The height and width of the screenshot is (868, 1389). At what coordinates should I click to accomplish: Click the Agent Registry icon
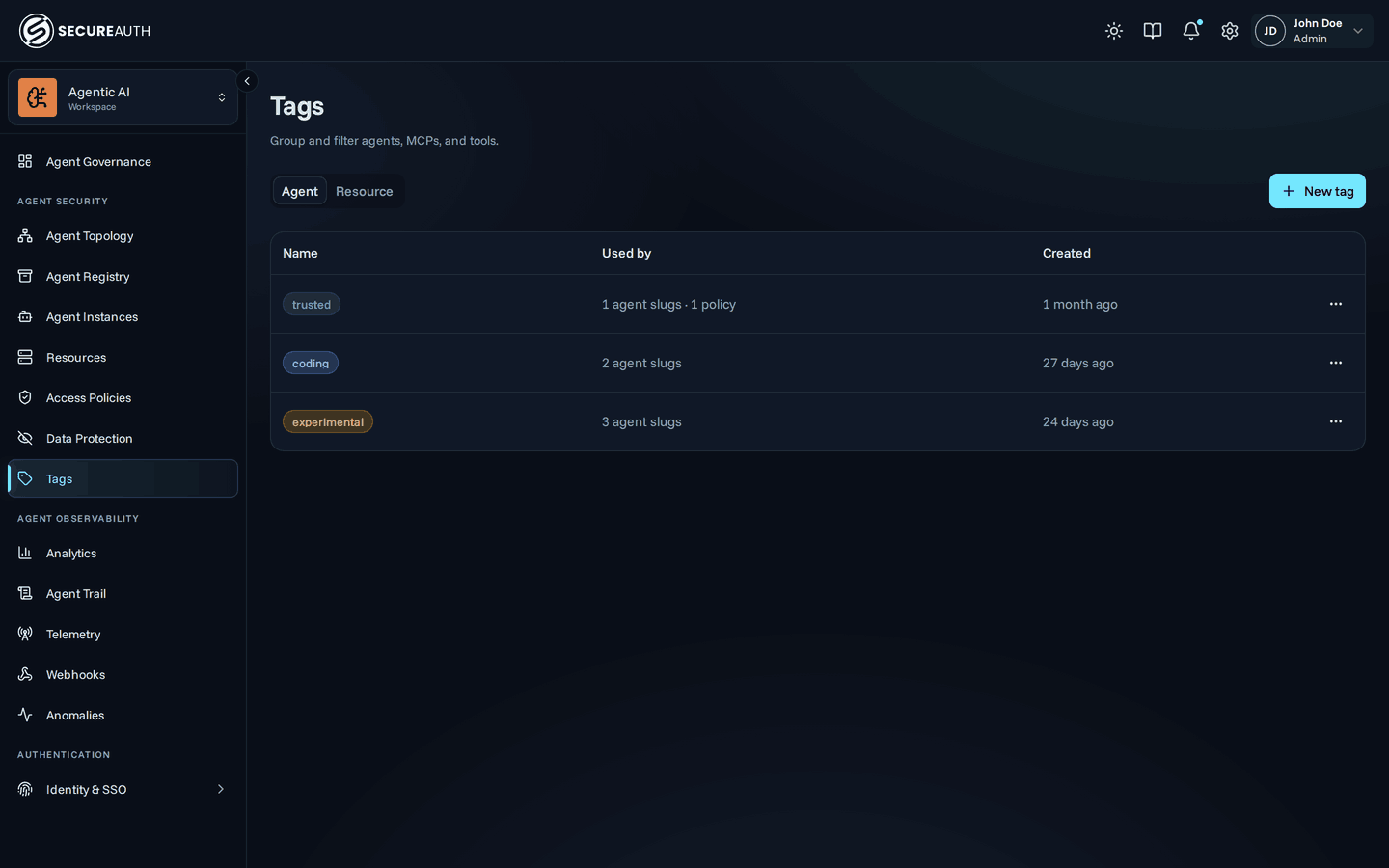25,276
